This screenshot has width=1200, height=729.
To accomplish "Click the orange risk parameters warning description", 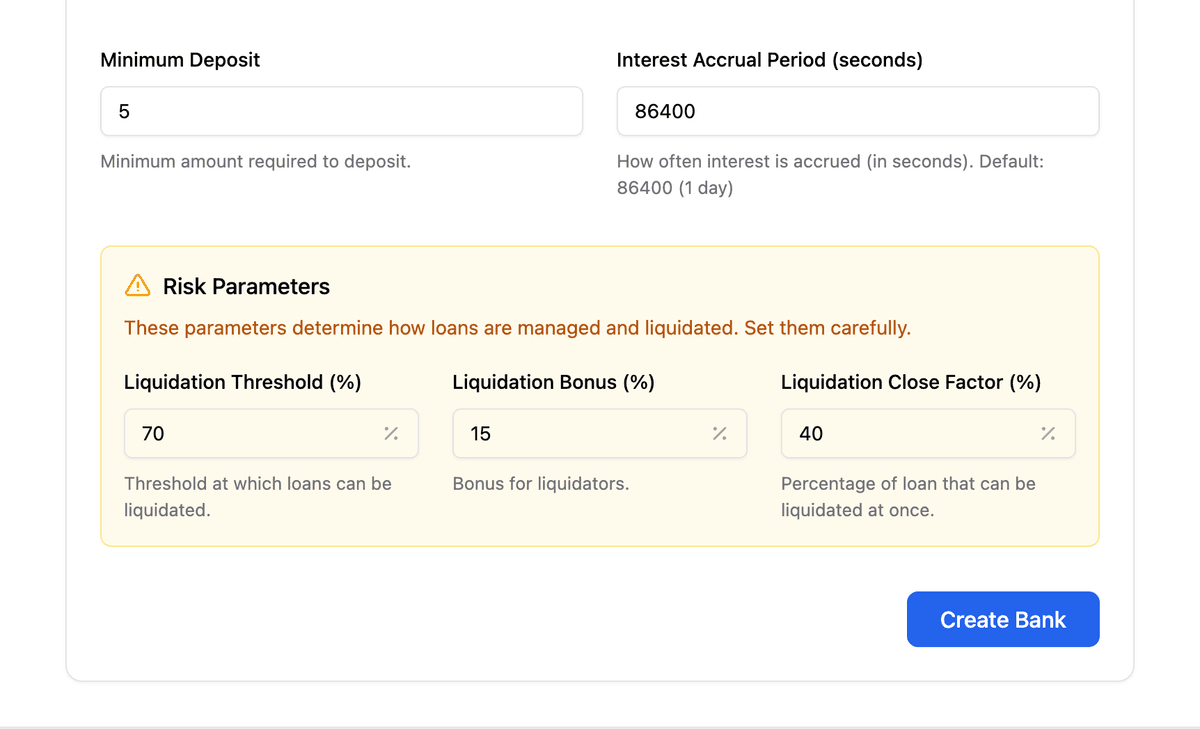I will pos(517,328).
